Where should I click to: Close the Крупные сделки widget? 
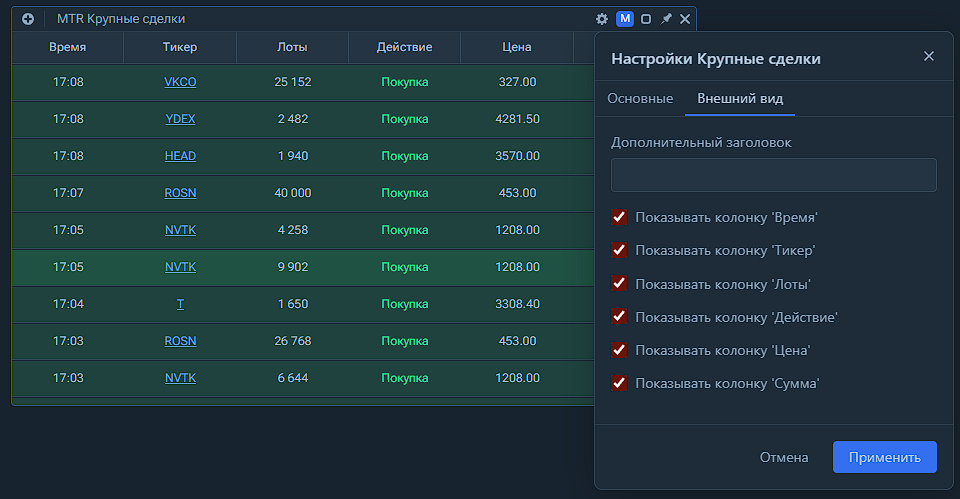point(685,19)
